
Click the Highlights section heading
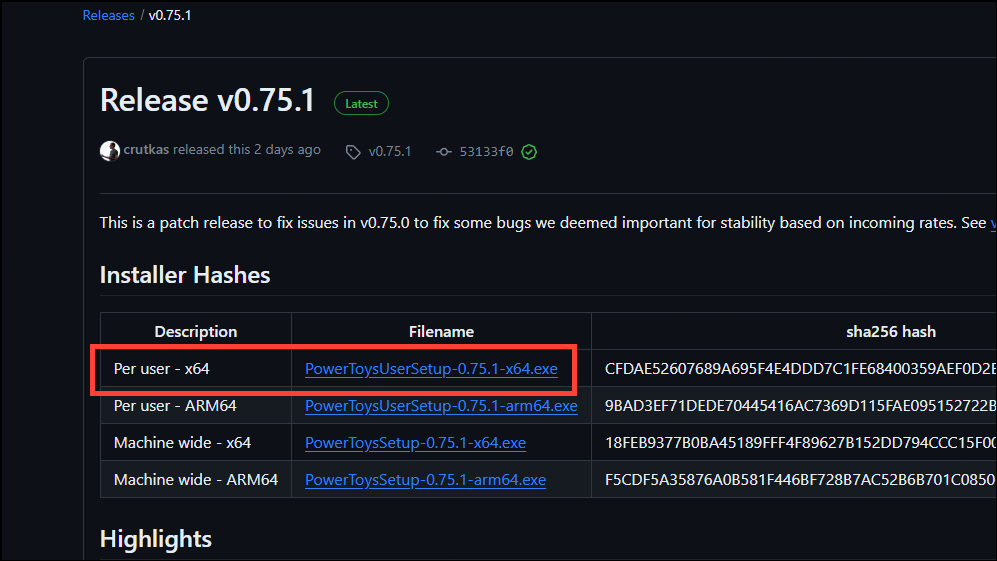tap(156, 539)
